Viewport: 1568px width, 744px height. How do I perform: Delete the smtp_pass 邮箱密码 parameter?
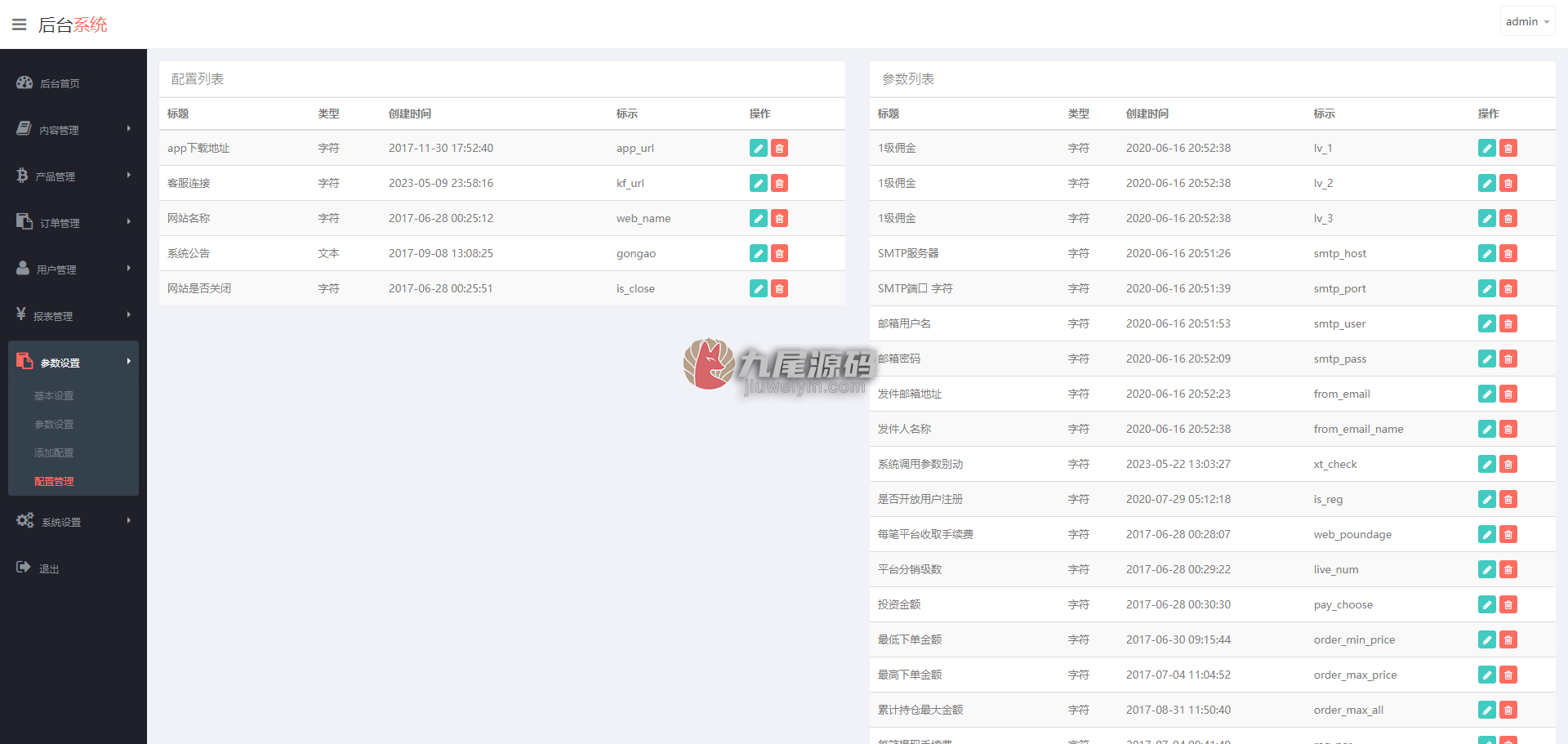click(x=1508, y=359)
